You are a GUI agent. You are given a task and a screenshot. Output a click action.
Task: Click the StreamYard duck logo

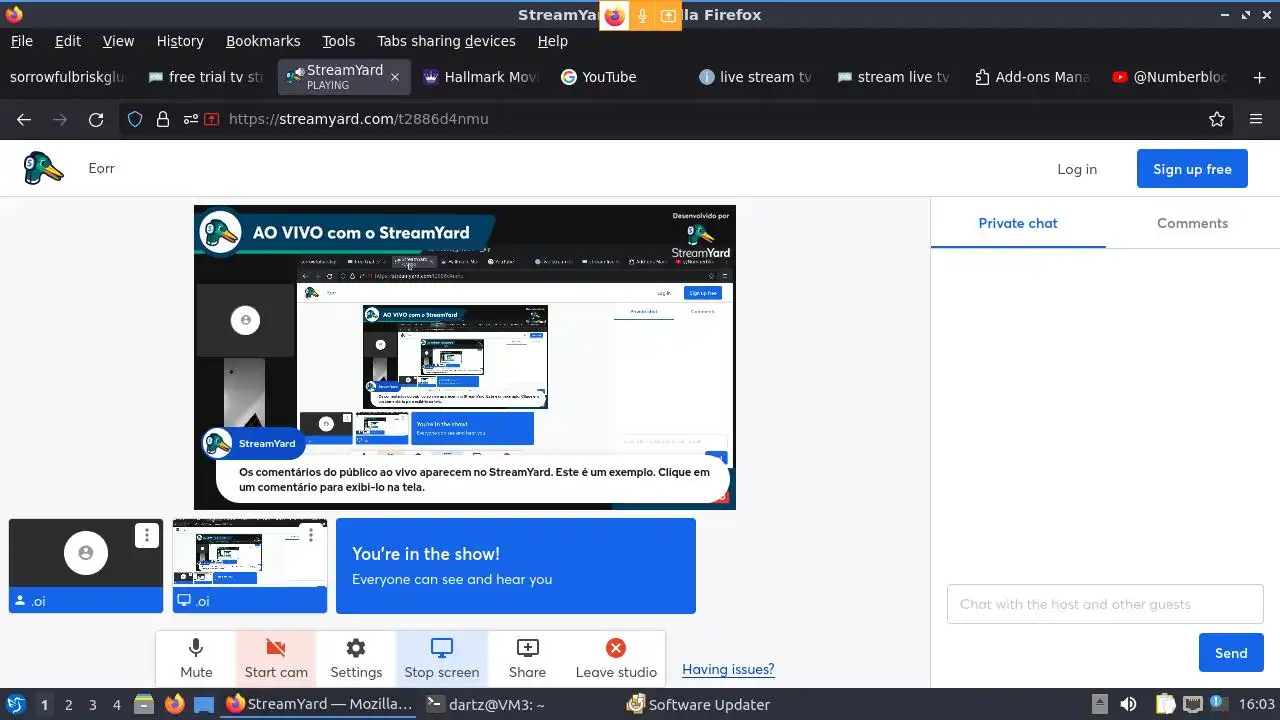[43, 168]
